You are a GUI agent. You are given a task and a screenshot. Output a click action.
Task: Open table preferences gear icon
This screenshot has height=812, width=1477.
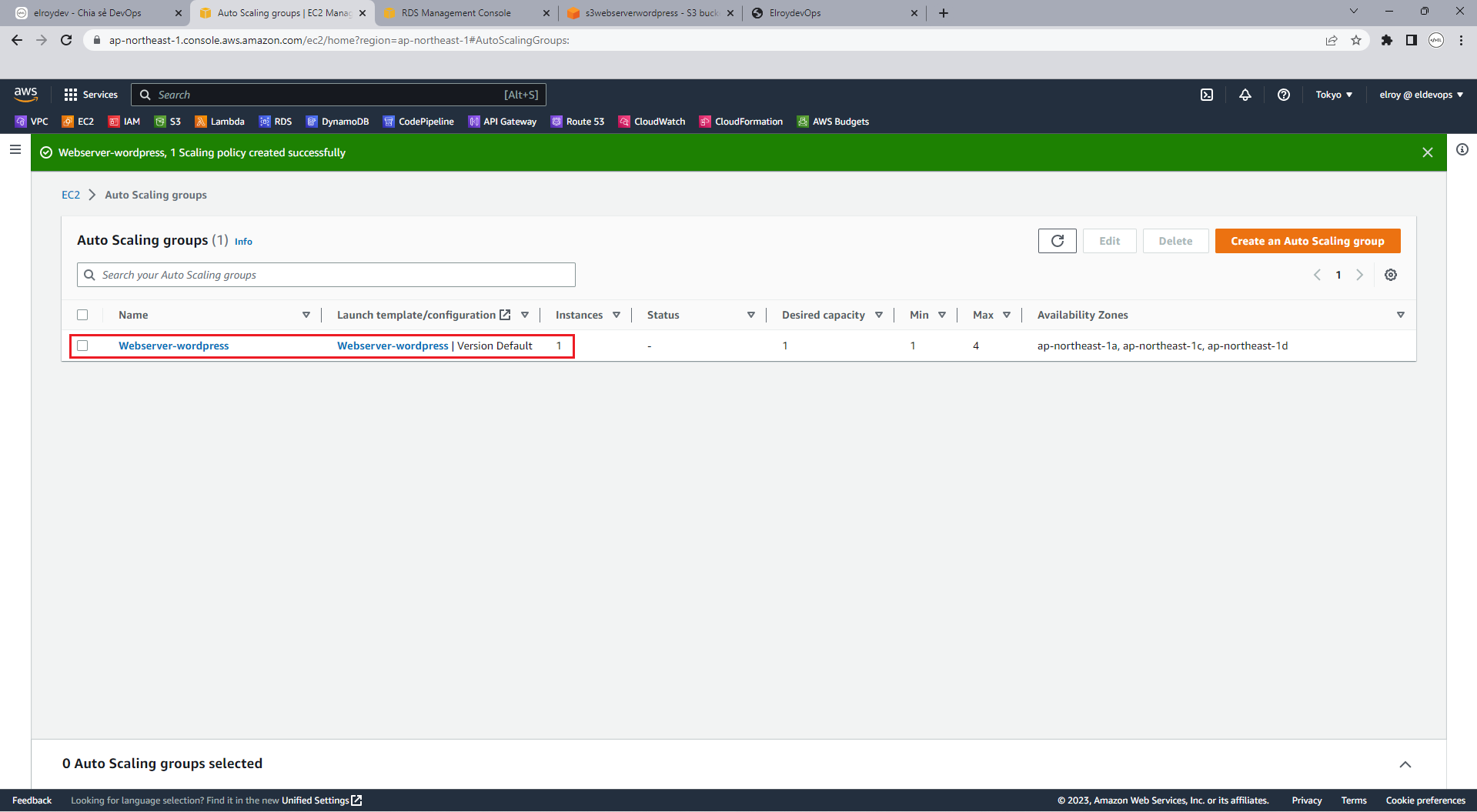click(x=1391, y=275)
